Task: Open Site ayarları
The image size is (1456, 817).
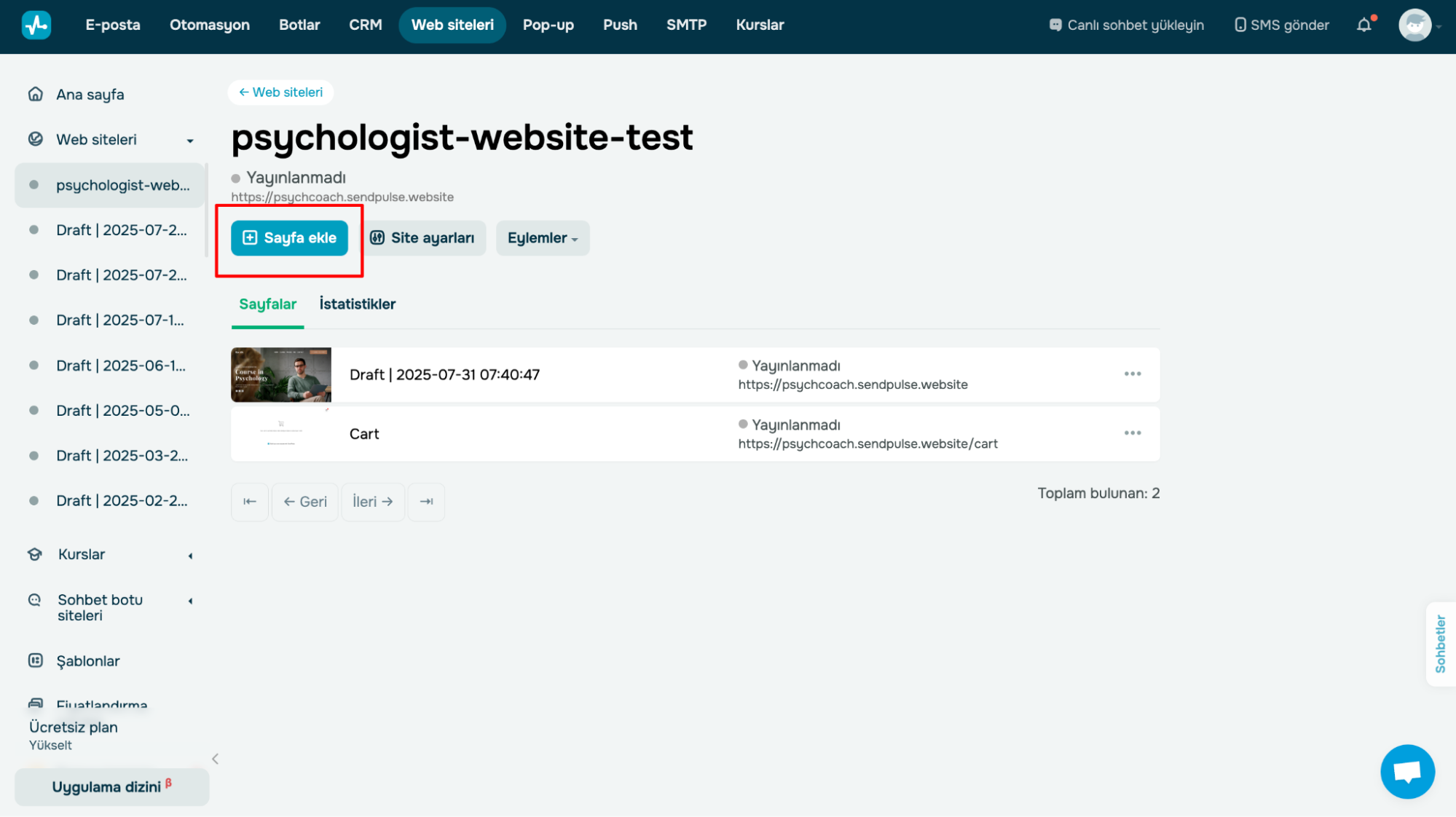Action: coord(424,238)
